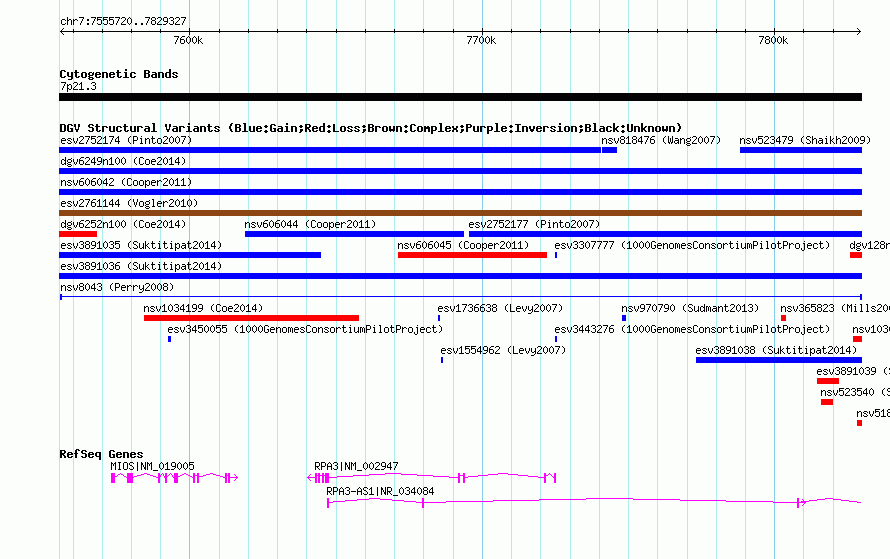This screenshot has width=890, height=559.
Task: Click the Cytogenetic Bands track title
Action: [x=119, y=74]
